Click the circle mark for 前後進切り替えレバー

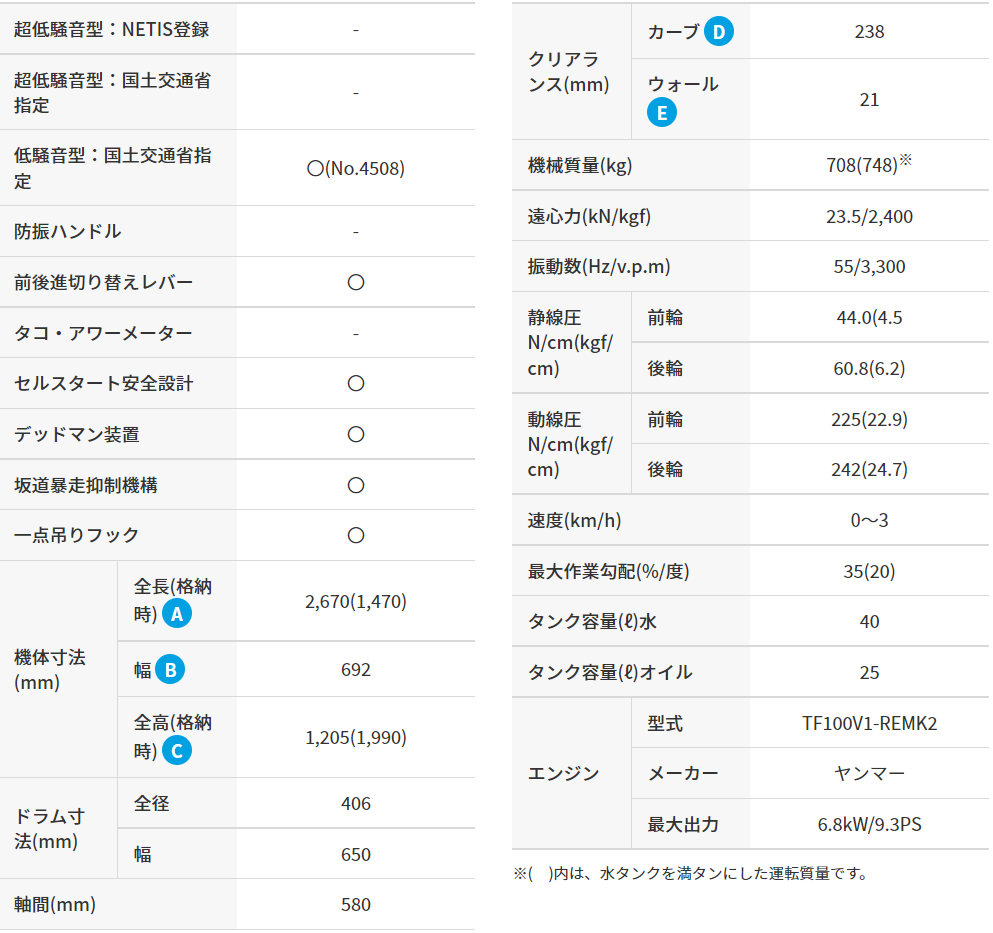pos(355,283)
